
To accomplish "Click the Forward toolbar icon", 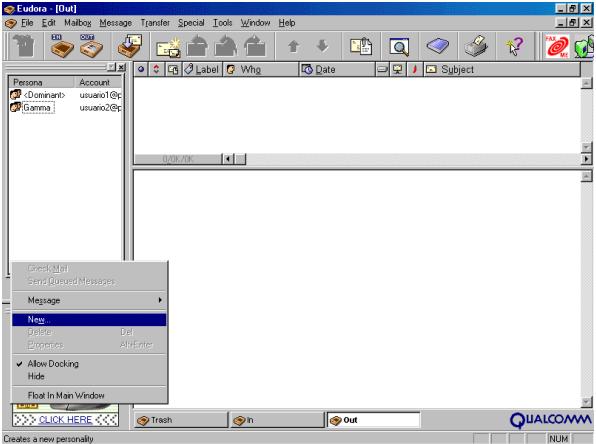I will (x=255, y=46).
